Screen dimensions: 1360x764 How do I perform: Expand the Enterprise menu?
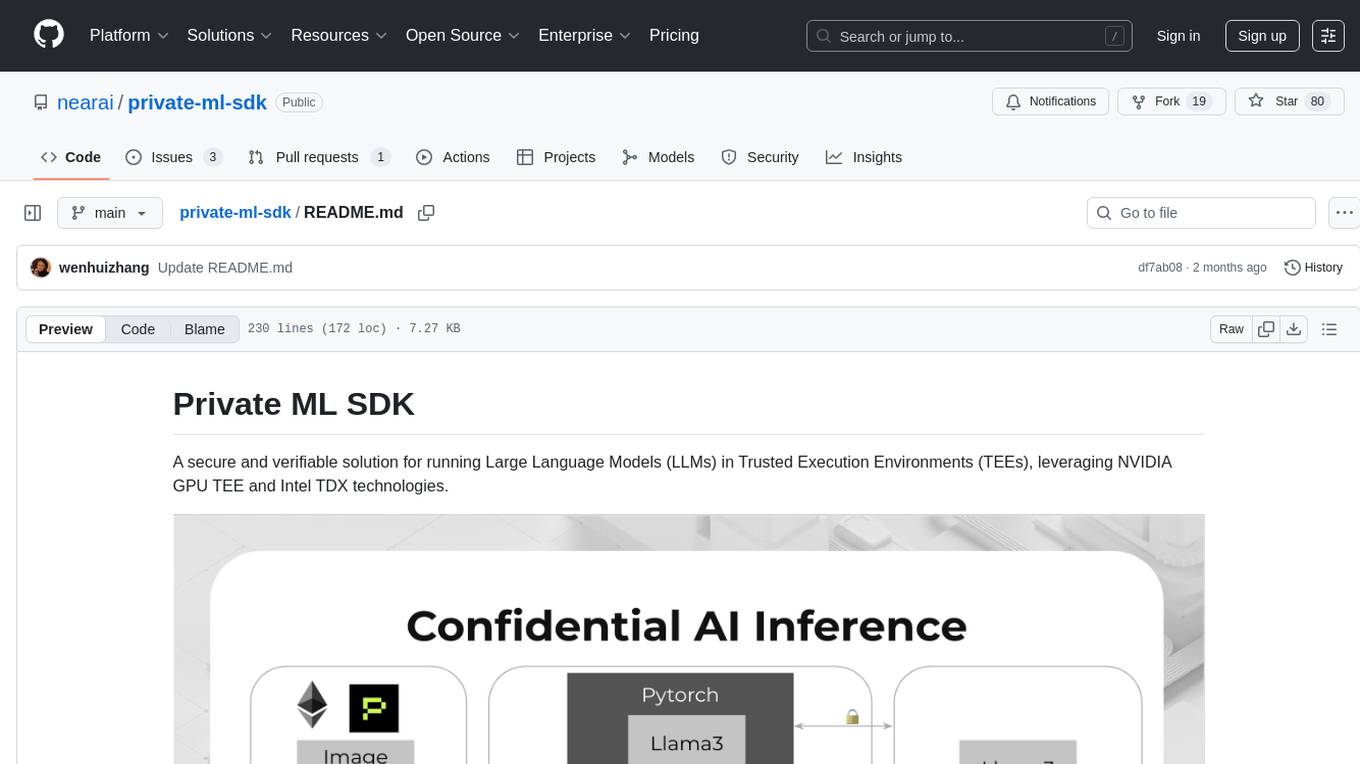584,35
